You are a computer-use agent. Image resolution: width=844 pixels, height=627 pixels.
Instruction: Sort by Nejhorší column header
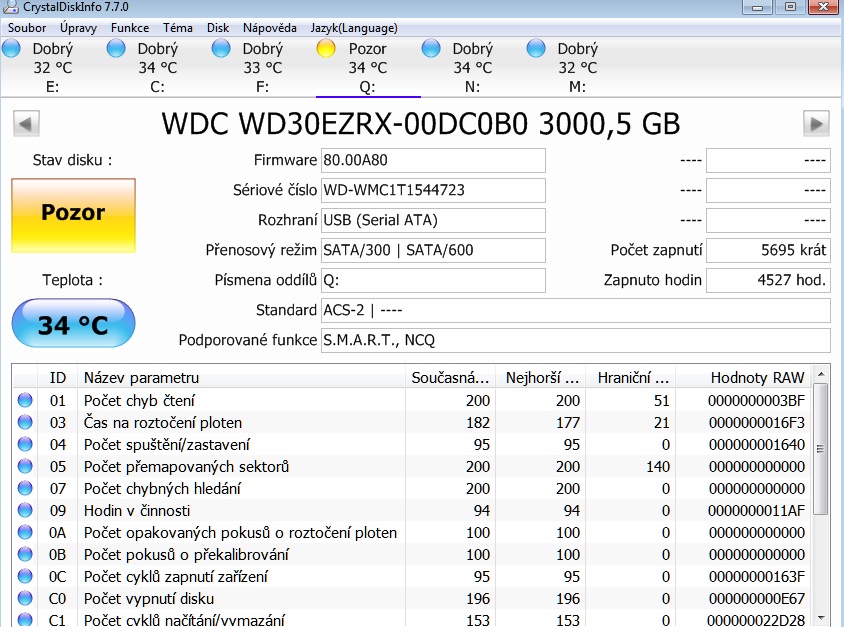(540, 378)
